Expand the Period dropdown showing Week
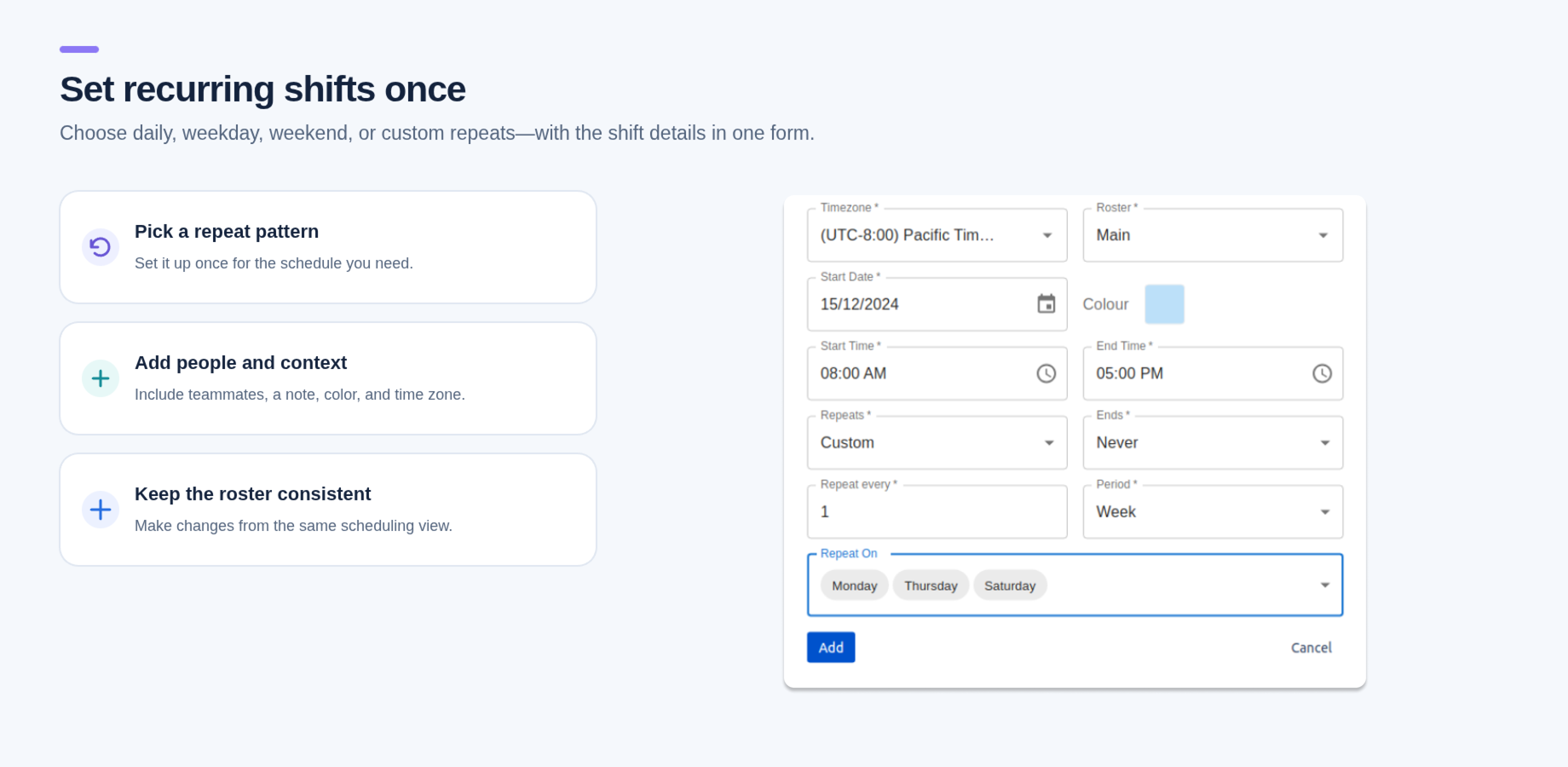 point(1213,511)
